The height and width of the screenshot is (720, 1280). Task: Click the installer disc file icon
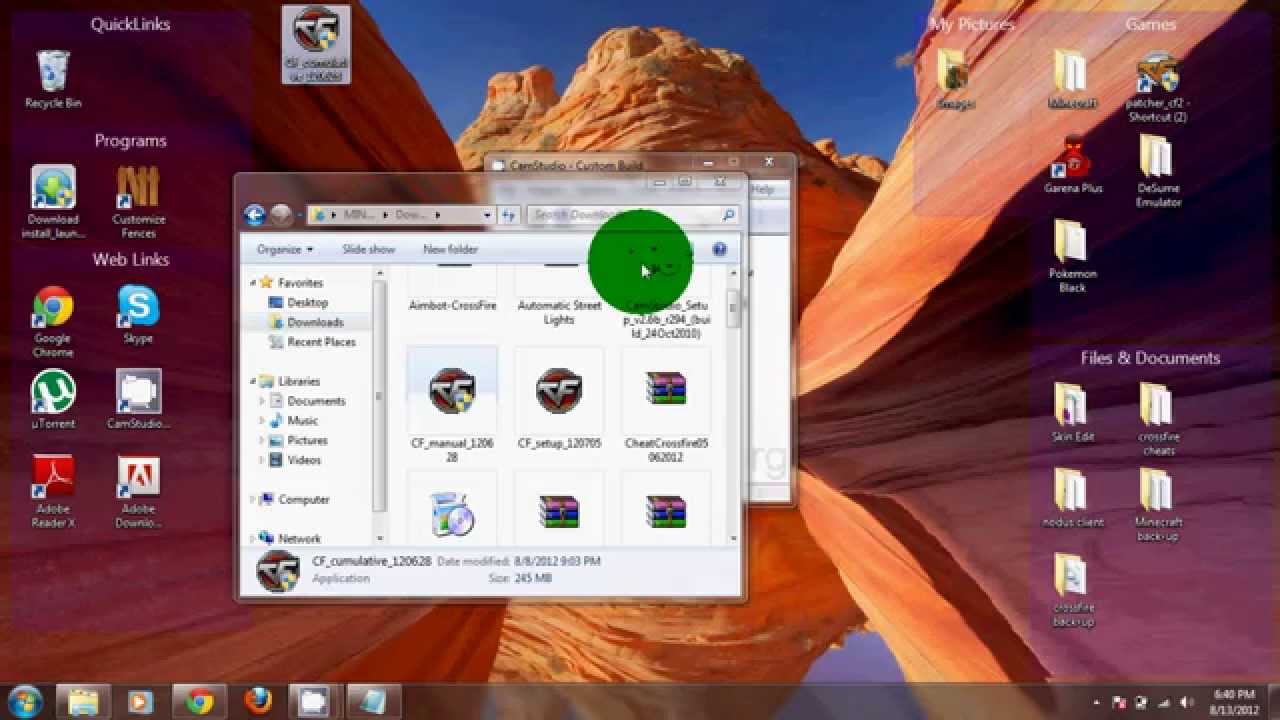tap(452, 512)
